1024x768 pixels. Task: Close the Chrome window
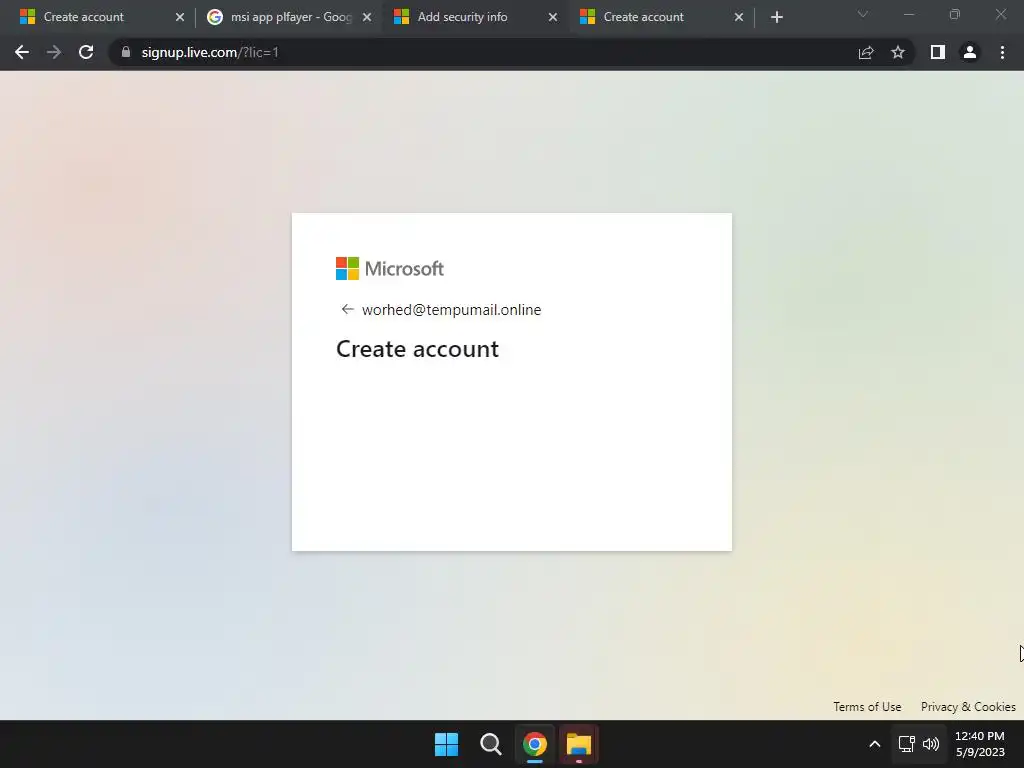point(1000,14)
